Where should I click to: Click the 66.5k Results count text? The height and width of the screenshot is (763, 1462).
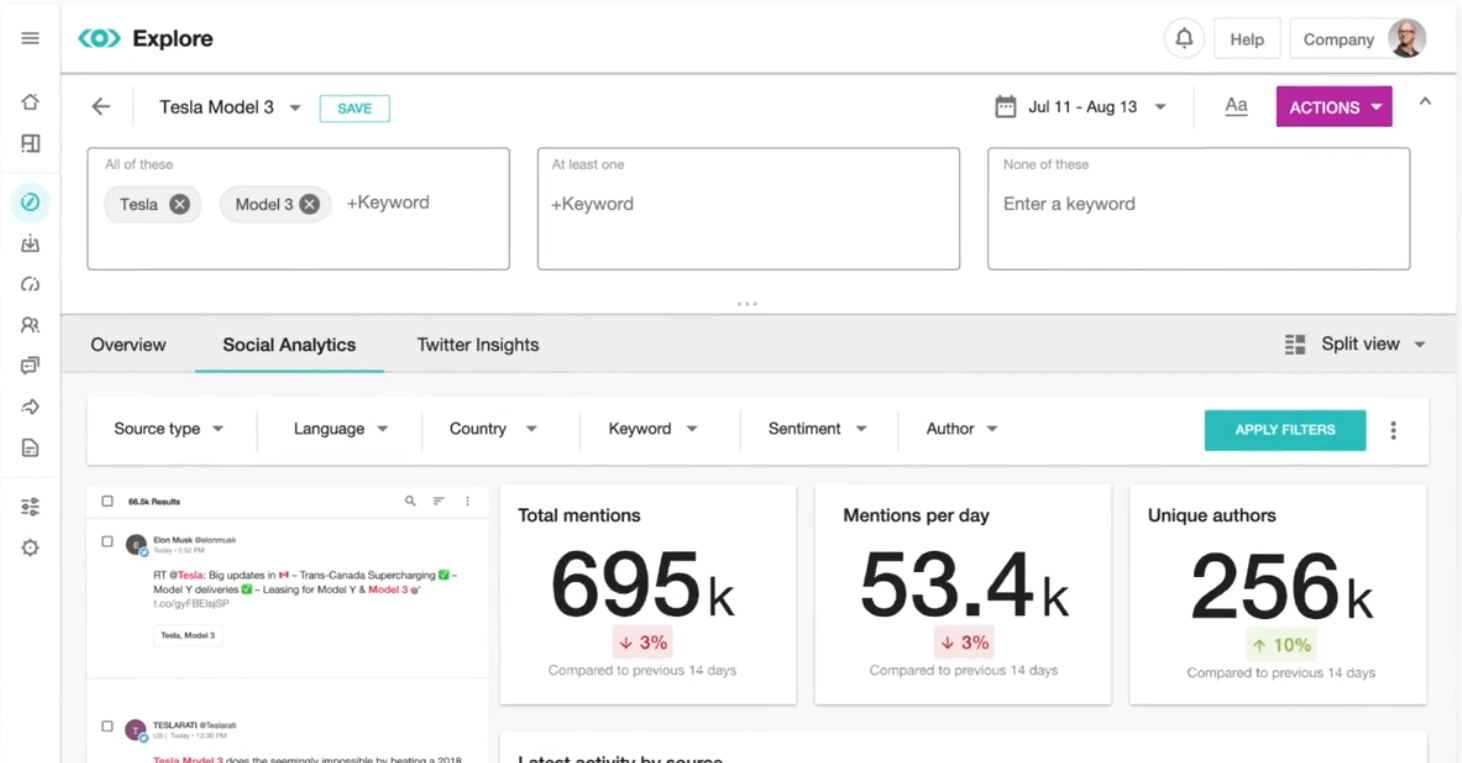click(x=154, y=502)
